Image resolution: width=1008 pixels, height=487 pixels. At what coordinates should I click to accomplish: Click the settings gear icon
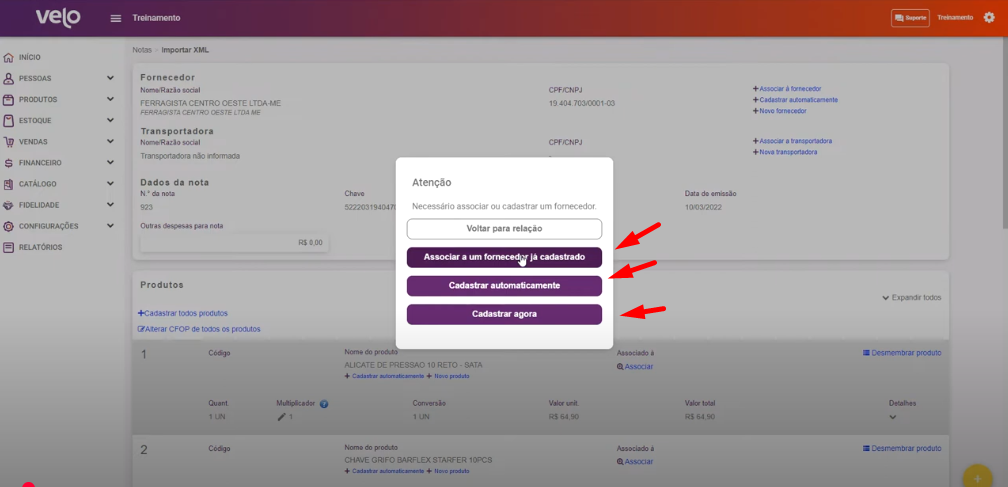coord(989,18)
